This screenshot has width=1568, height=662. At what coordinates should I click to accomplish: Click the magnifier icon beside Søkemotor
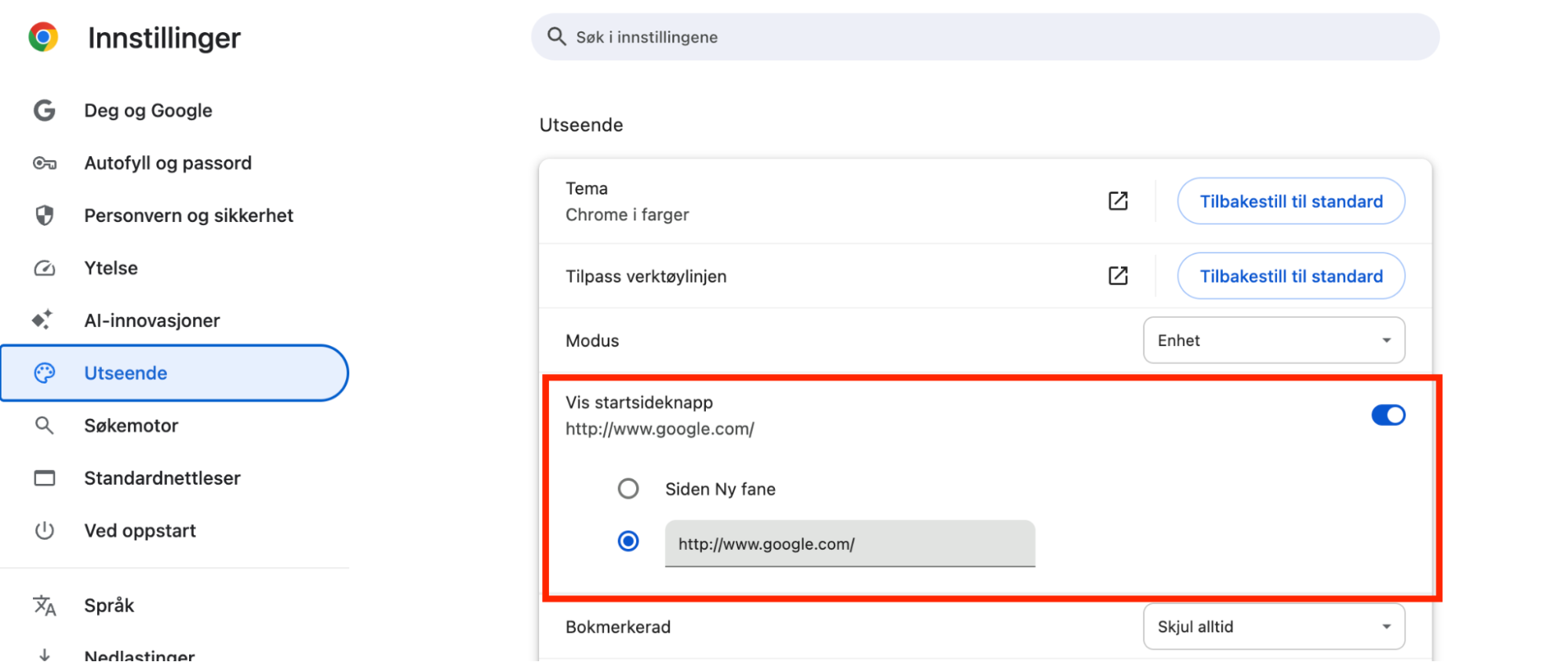click(45, 426)
